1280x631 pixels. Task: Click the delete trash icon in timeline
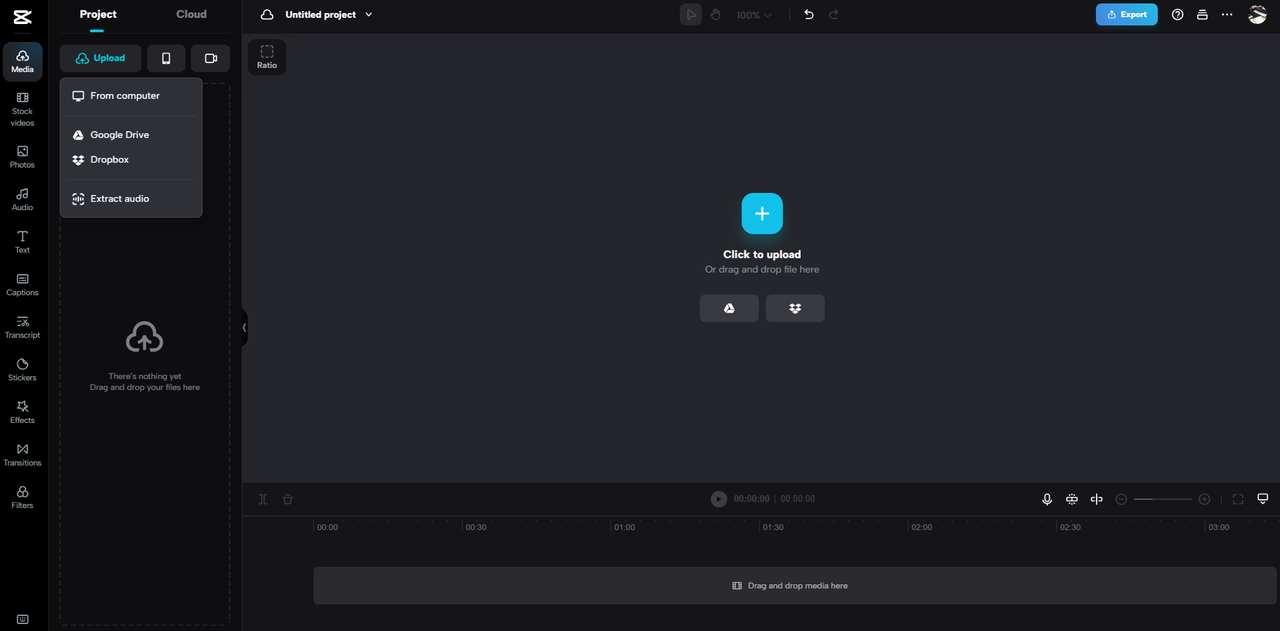click(x=288, y=499)
